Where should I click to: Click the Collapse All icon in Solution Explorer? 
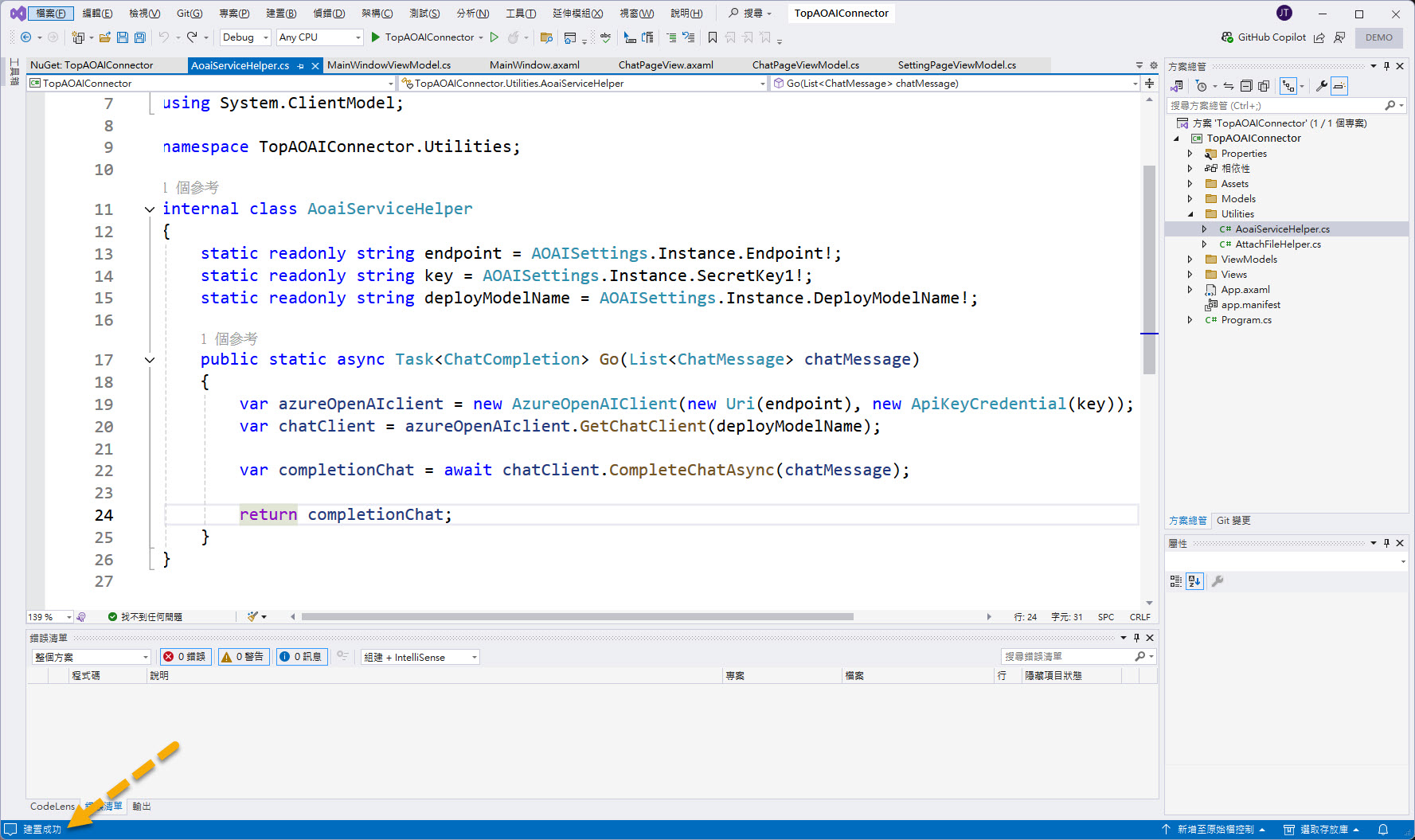(x=1246, y=86)
